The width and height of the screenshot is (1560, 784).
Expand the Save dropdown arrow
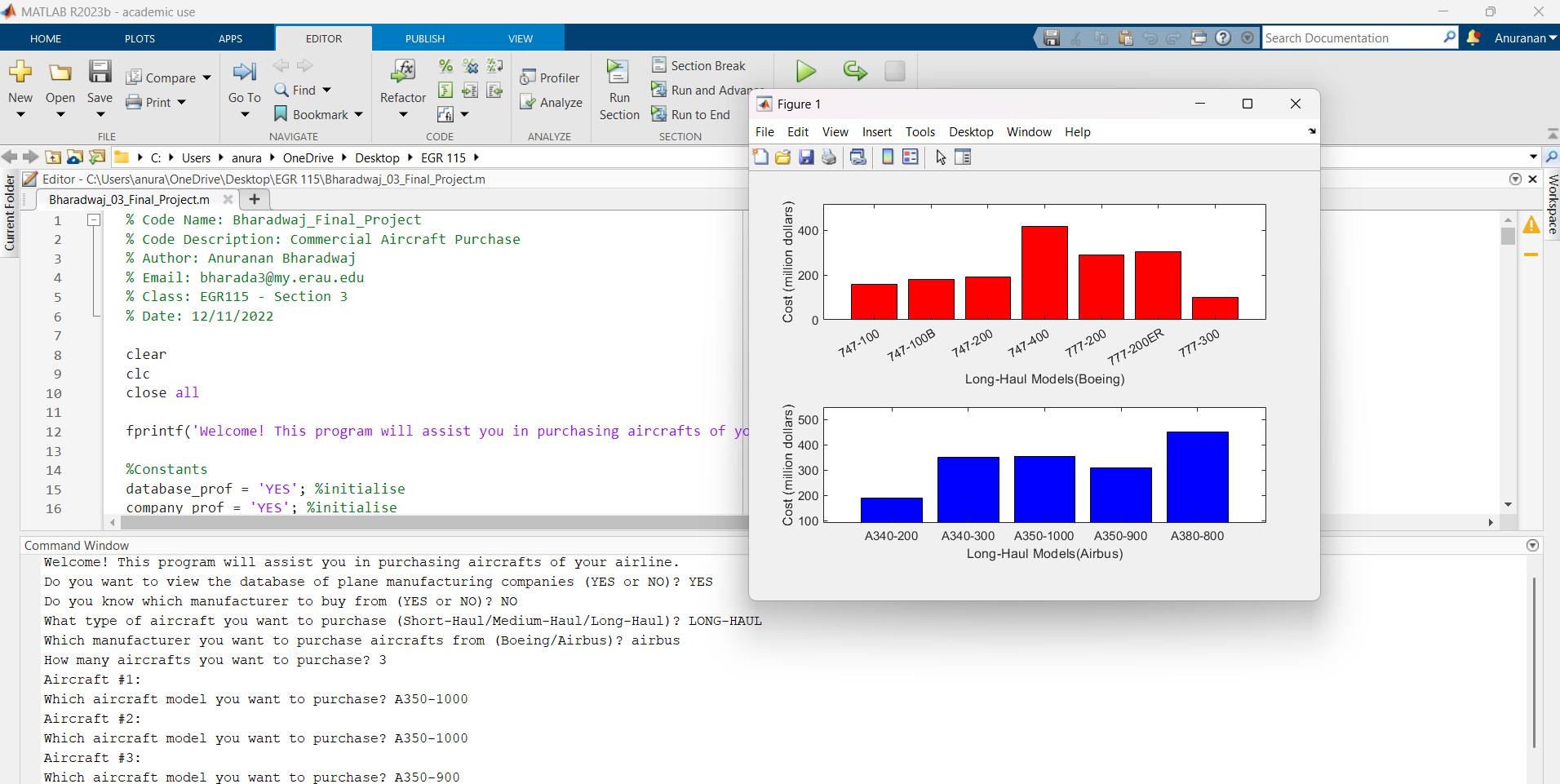click(x=100, y=114)
